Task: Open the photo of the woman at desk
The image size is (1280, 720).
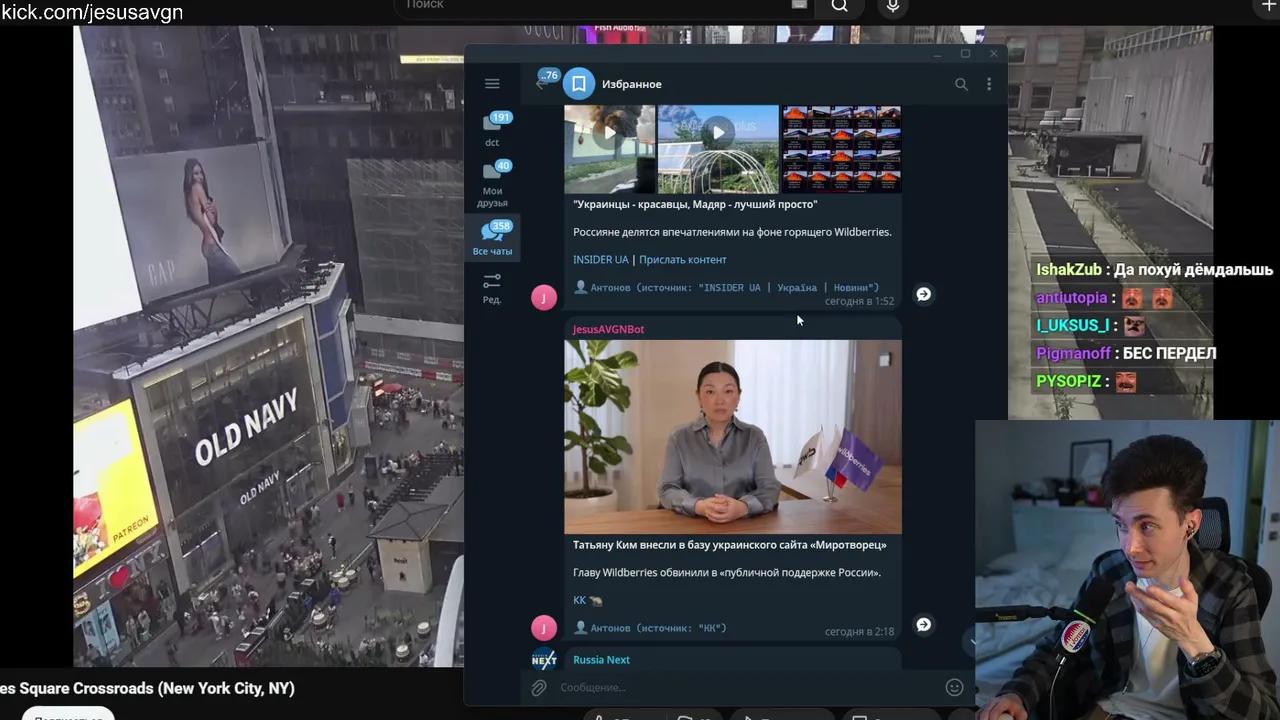Action: (733, 437)
